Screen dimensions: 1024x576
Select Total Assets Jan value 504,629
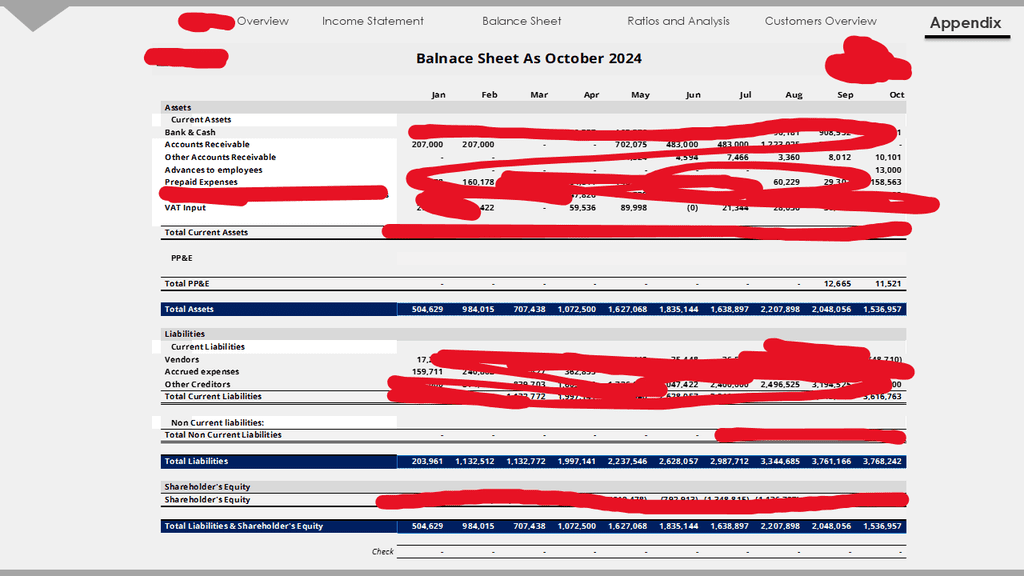coord(427,309)
